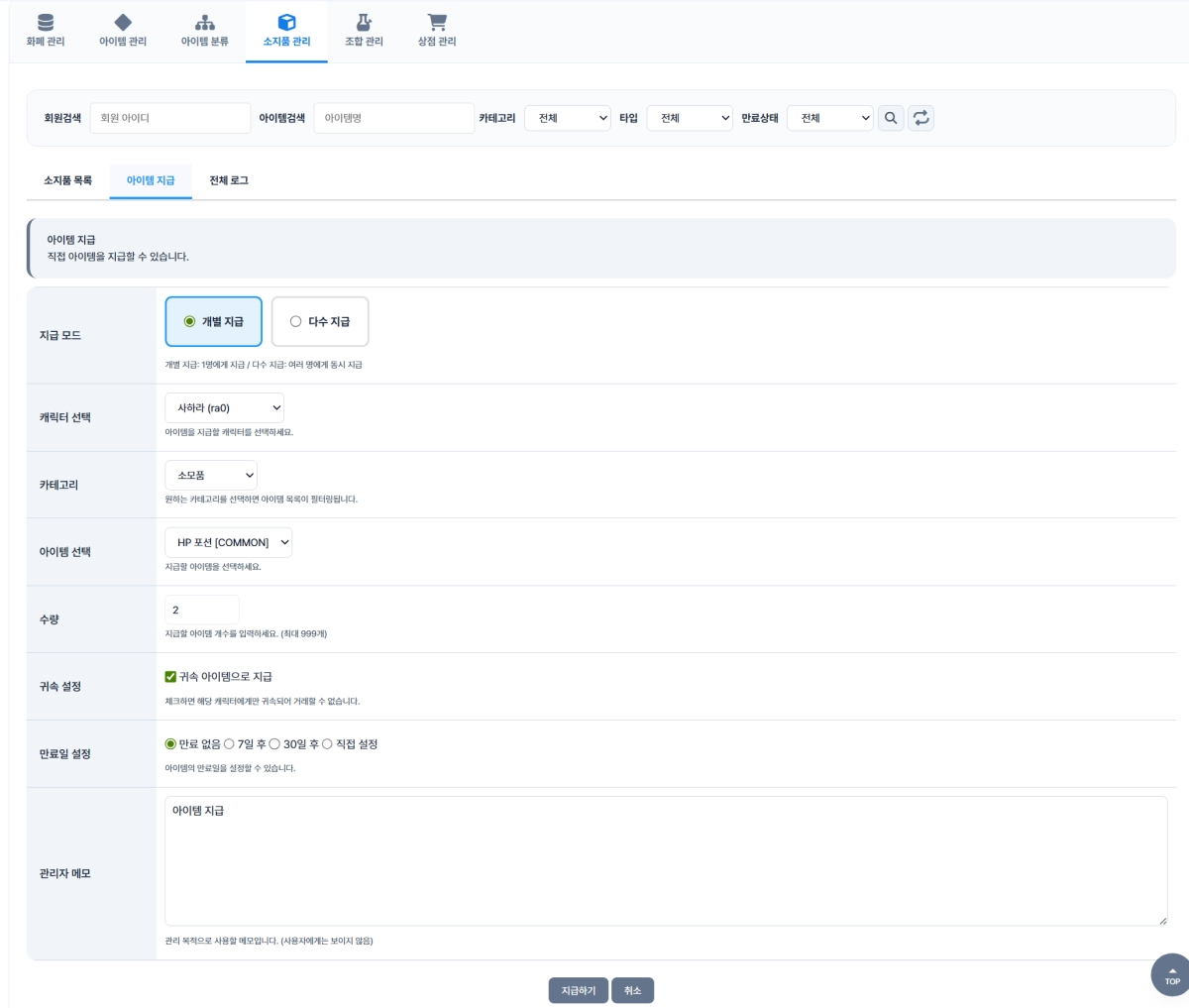Click the refresh reset filter icon
This screenshot has width=1189, height=1008.
[920, 118]
